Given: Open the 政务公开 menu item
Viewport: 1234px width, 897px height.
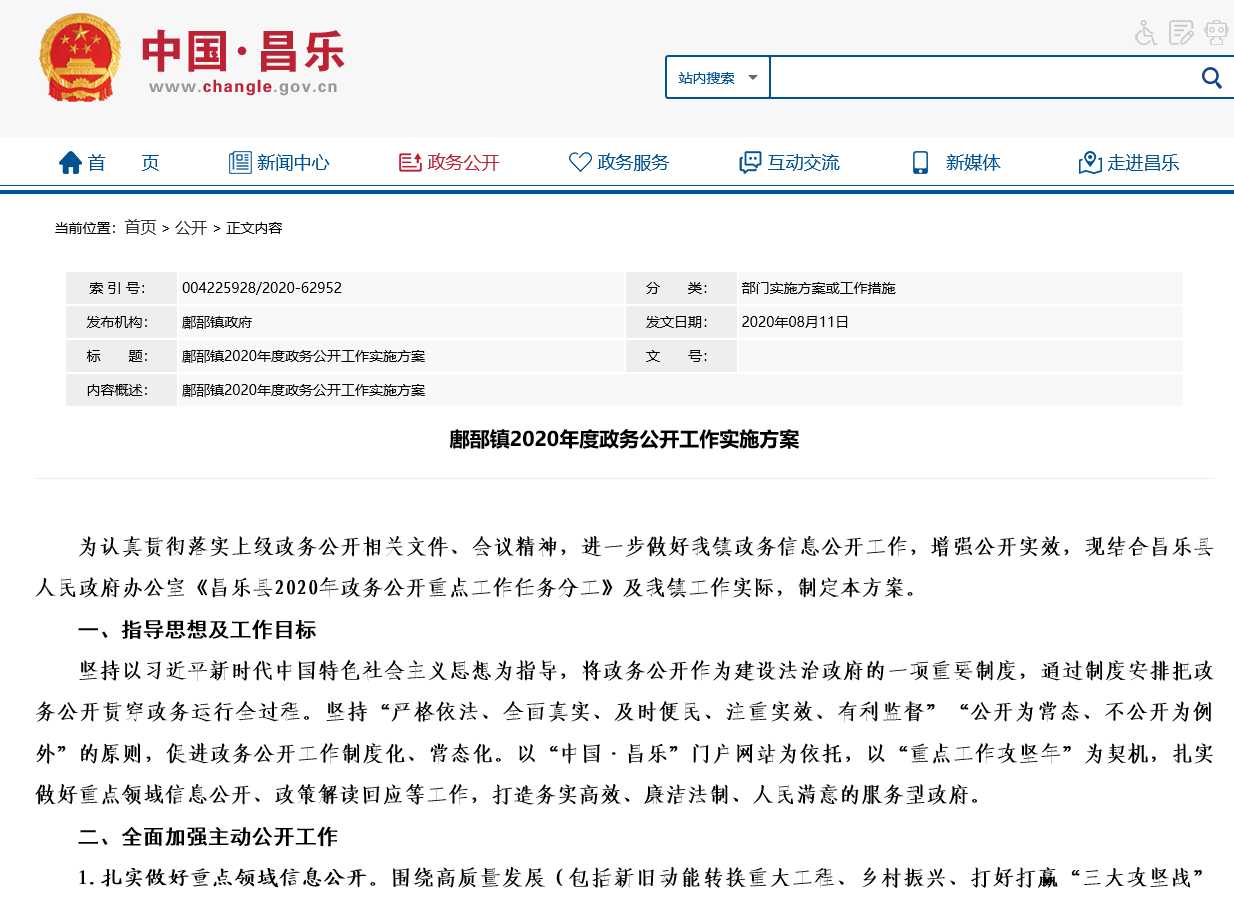Looking at the screenshot, I should pyautogui.click(x=463, y=163).
